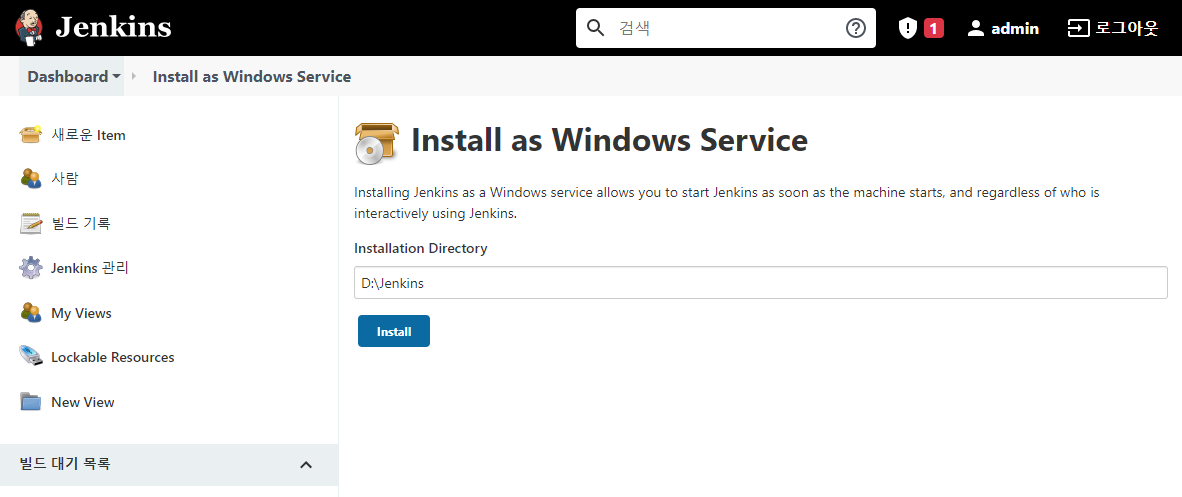The height and width of the screenshot is (497, 1182).
Task: Click the My Views people icon
Action: coord(31,312)
